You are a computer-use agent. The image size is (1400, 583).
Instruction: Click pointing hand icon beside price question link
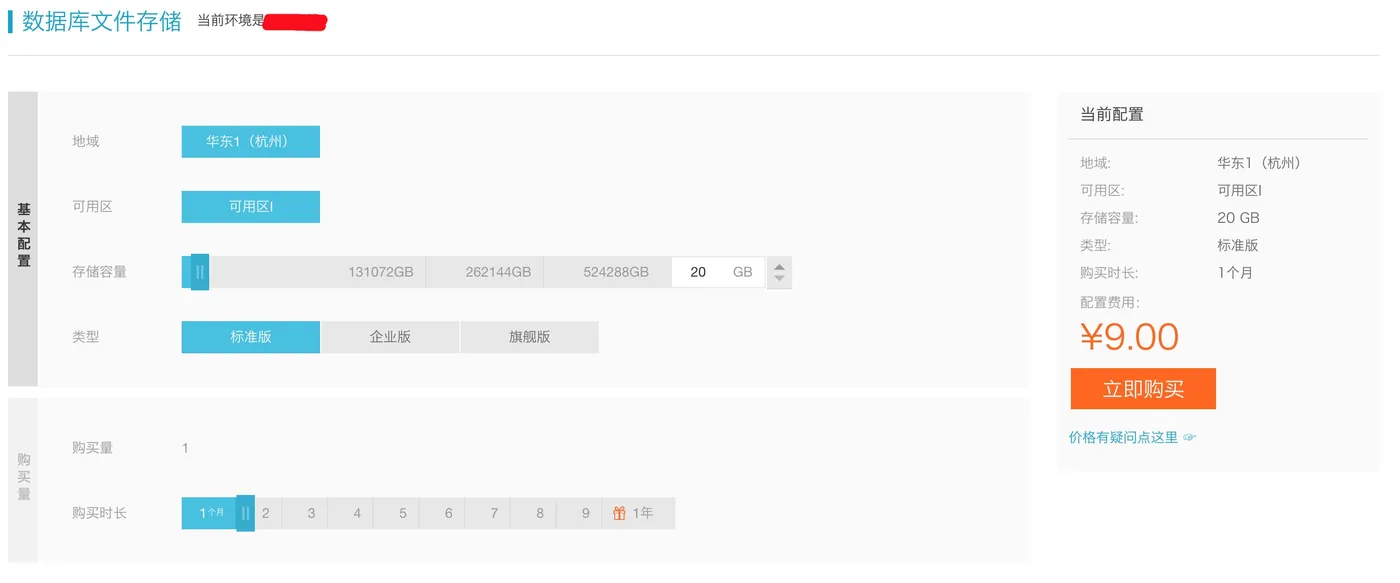1190,437
